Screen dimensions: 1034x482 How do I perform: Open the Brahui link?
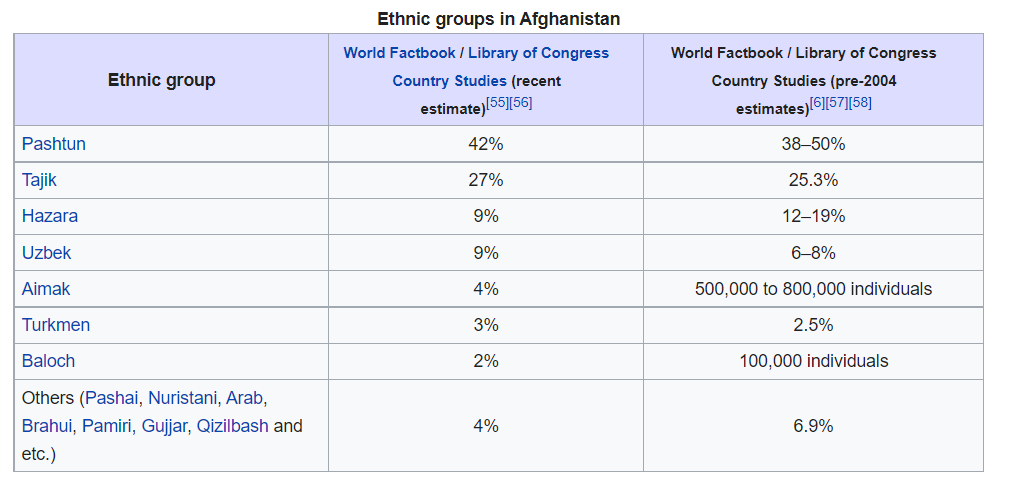[x=47, y=426]
